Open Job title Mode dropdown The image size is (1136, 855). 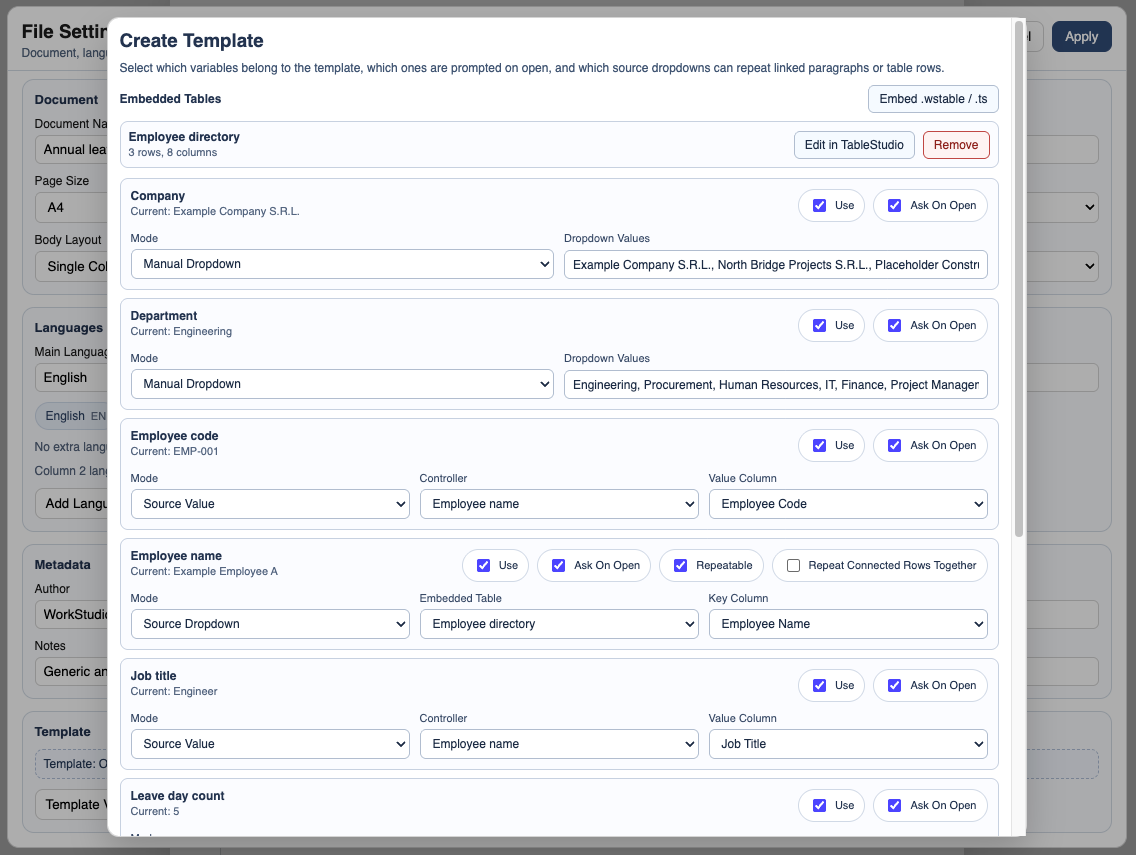coord(270,743)
